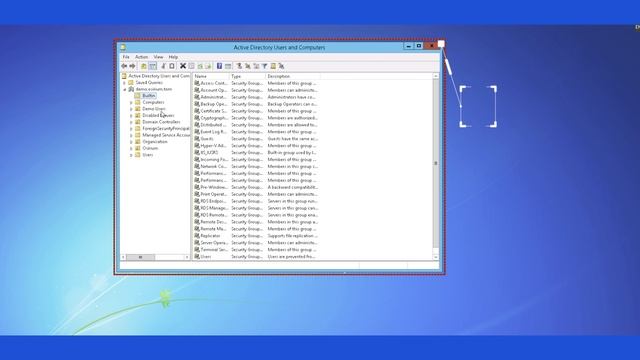Viewport: 640px width, 360px height.
Task: Select the Account Operators group row
Action: (256, 90)
